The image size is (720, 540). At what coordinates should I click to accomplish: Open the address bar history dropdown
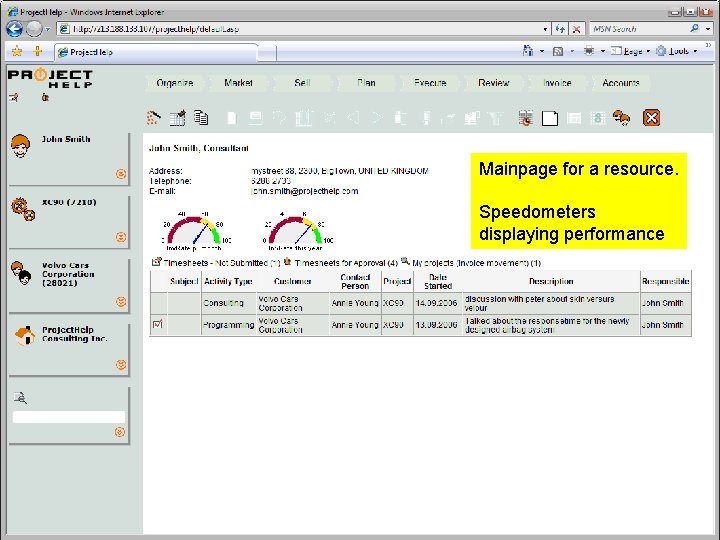click(545, 29)
